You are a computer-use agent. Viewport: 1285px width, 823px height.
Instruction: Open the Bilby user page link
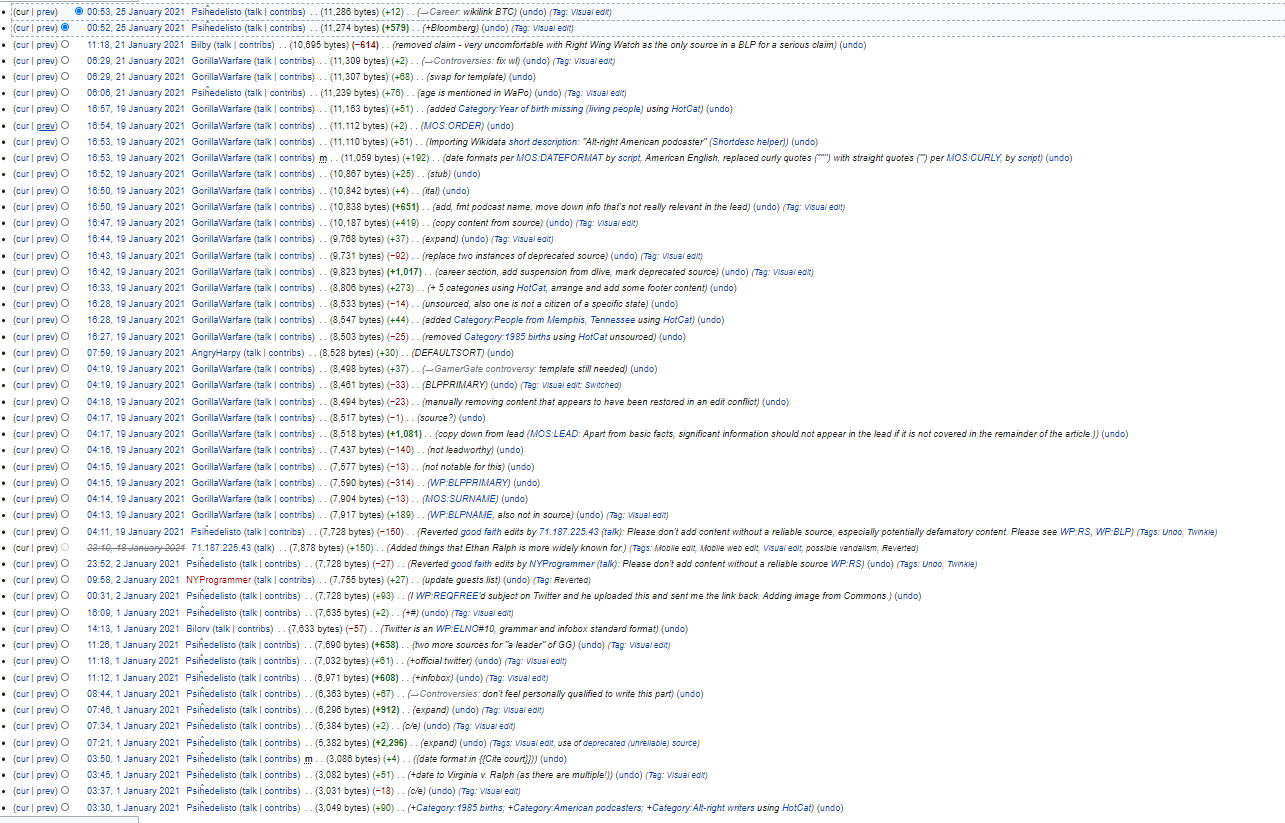[201, 45]
